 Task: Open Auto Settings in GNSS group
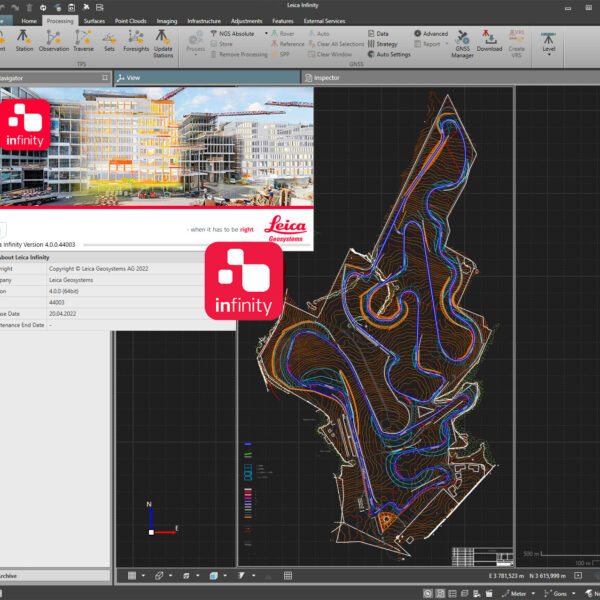(x=389, y=54)
